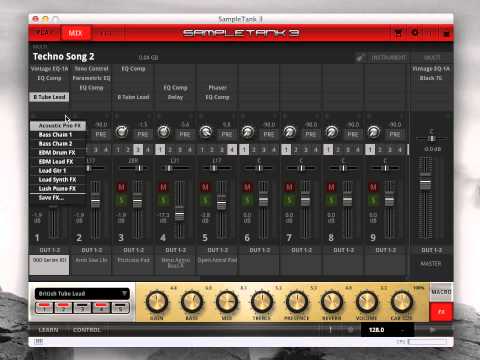Toggle the keyboard icon at bottom left

pos(39,341)
